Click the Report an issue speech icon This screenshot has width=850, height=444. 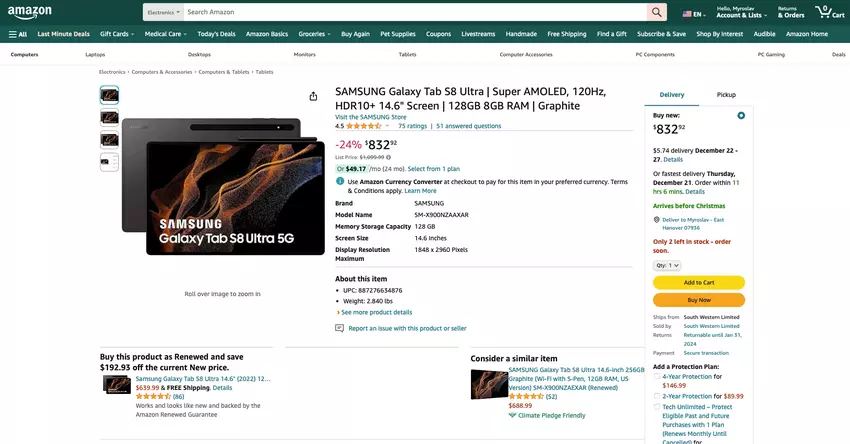coord(340,328)
